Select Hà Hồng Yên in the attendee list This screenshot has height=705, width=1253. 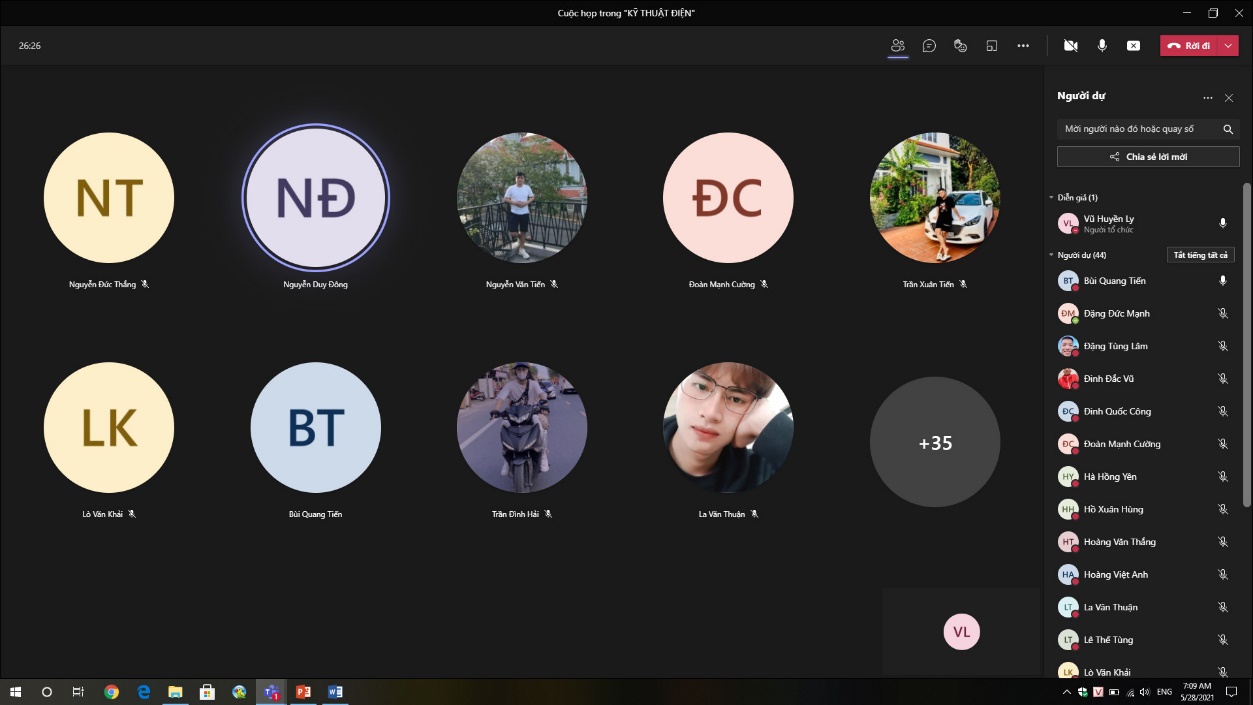pyautogui.click(x=1110, y=477)
